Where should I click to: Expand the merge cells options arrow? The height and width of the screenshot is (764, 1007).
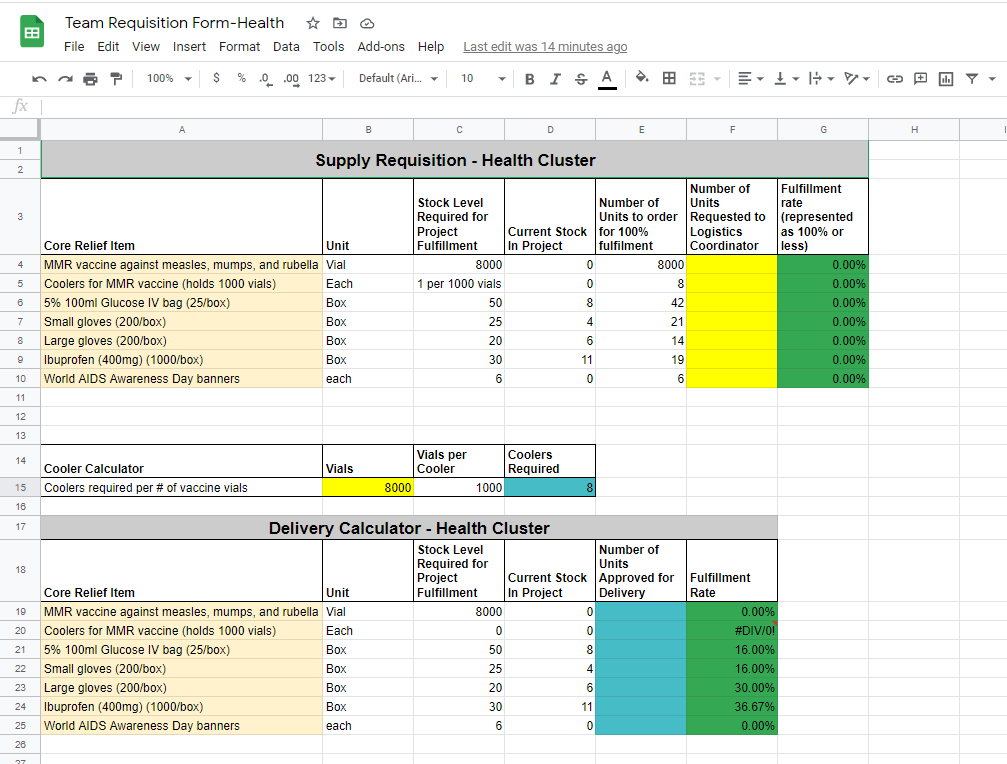click(717, 78)
